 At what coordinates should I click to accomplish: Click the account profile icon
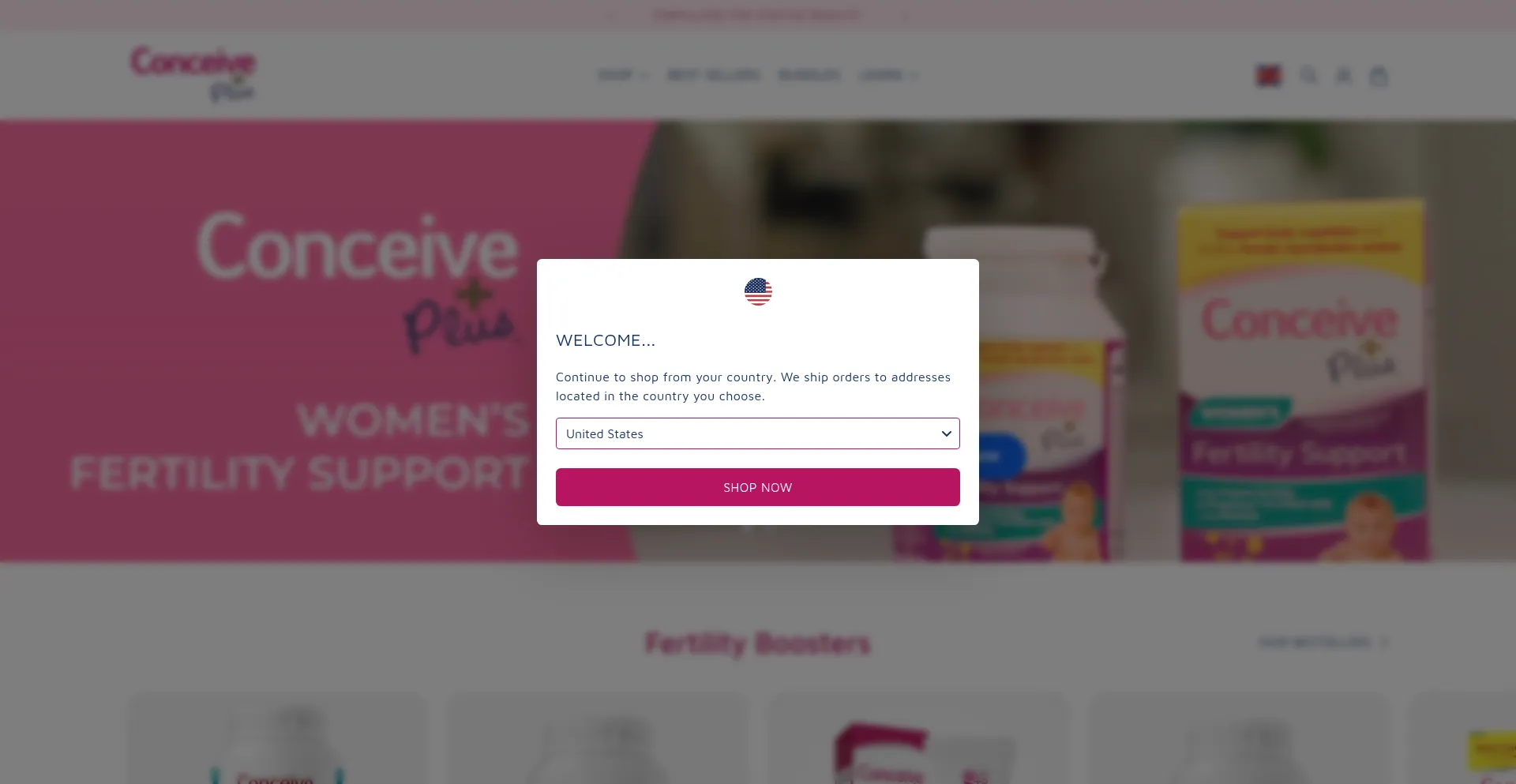click(1343, 76)
